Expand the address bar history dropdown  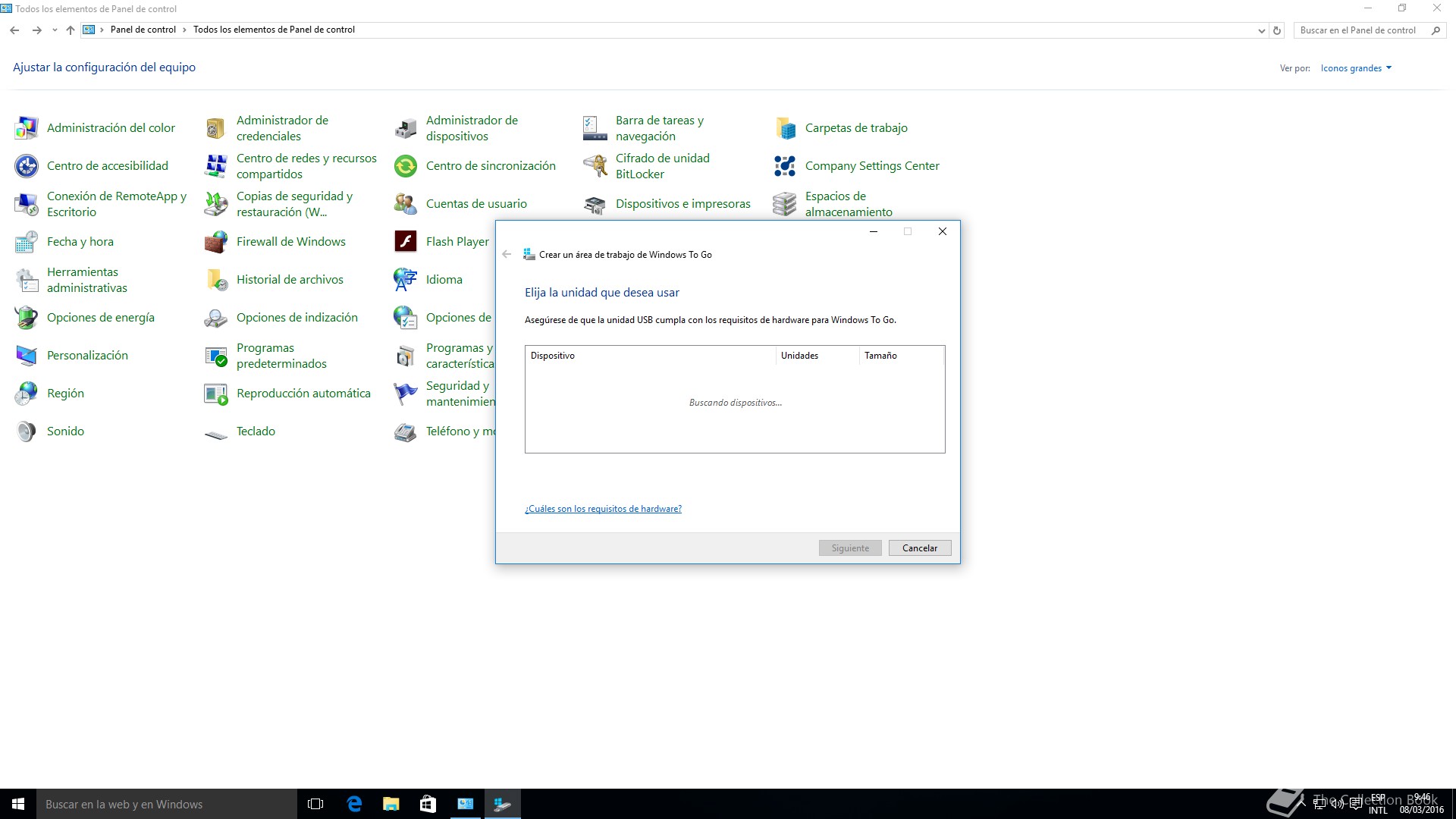coord(1261,30)
